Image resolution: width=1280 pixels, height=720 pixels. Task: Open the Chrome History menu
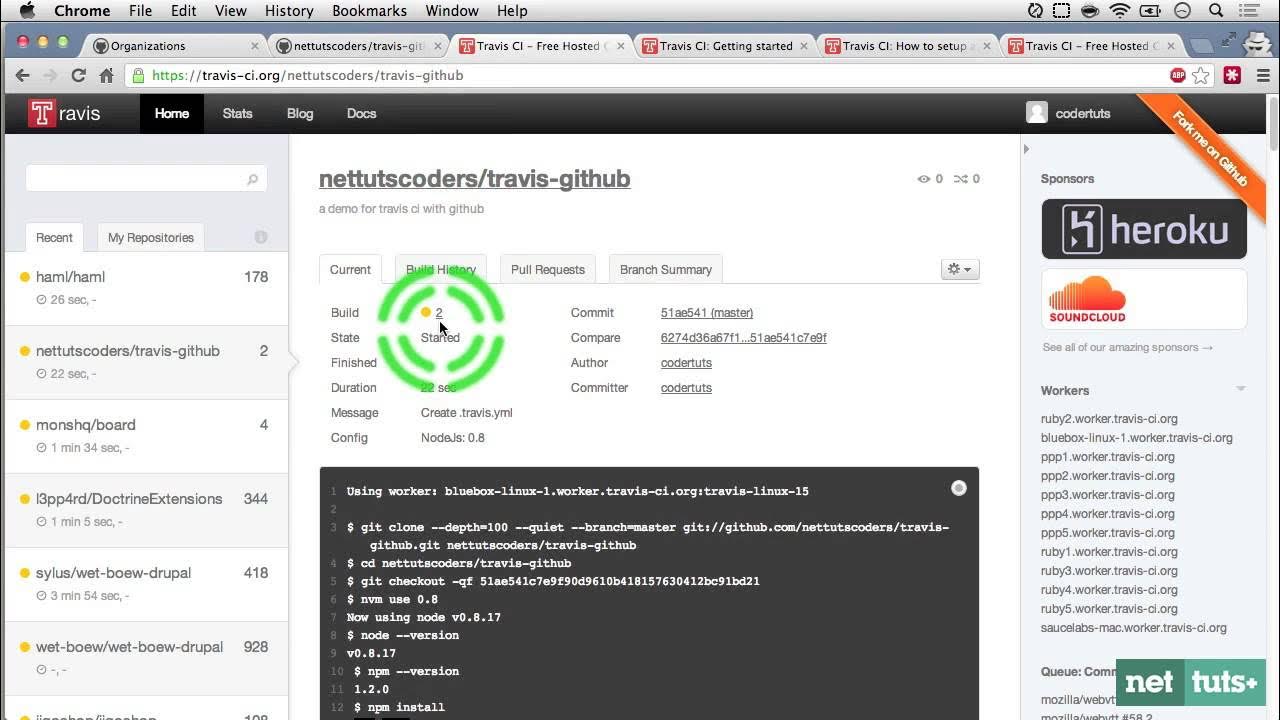tap(289, 11)
